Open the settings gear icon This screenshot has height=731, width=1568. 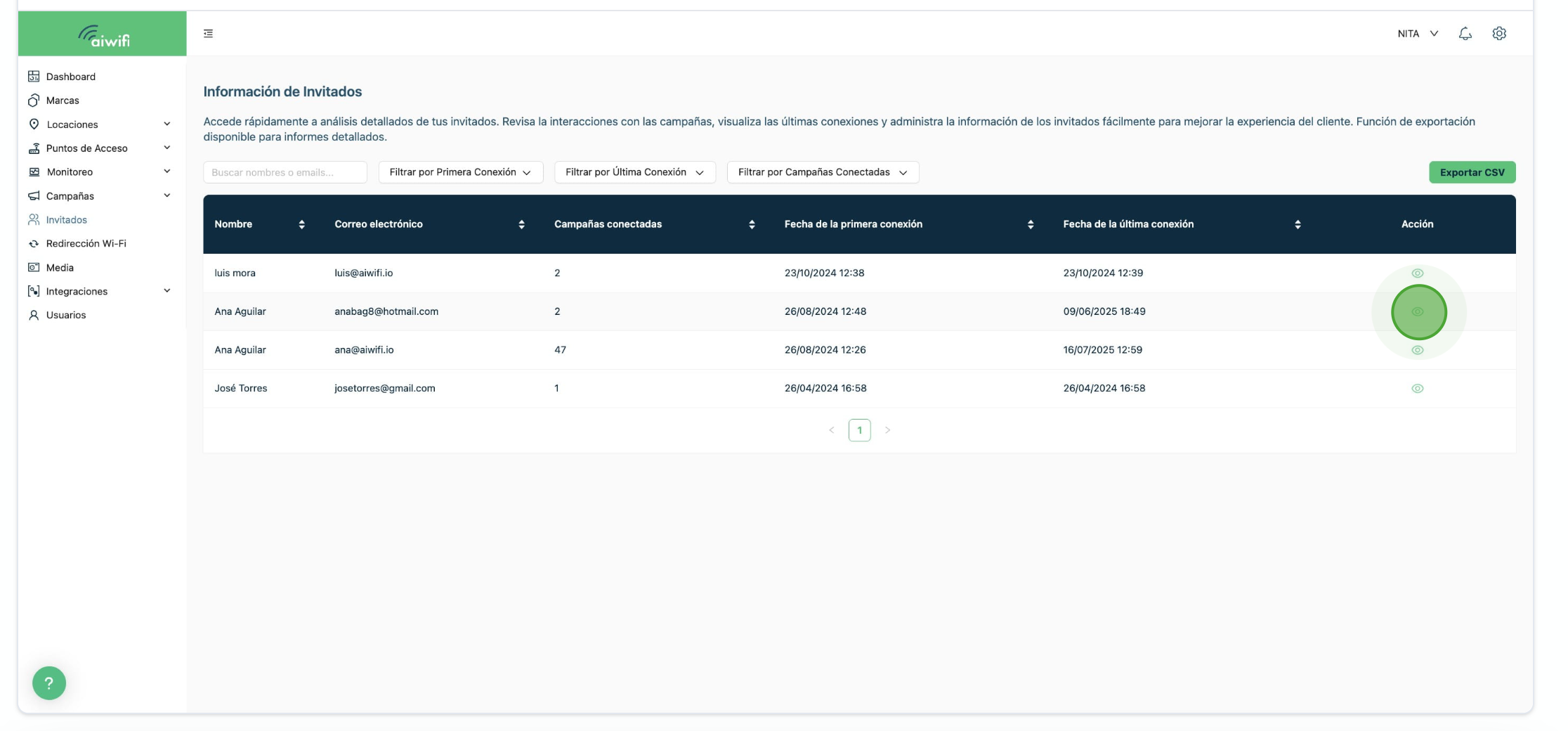pos(1499,34)
